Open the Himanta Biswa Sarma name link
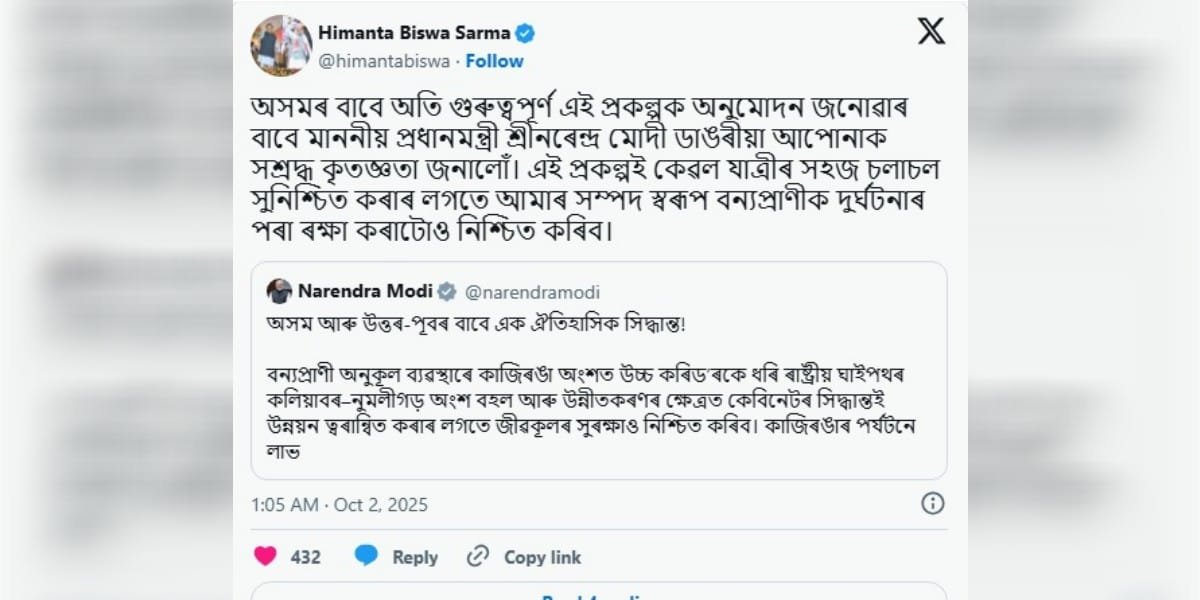 (414, 33)
